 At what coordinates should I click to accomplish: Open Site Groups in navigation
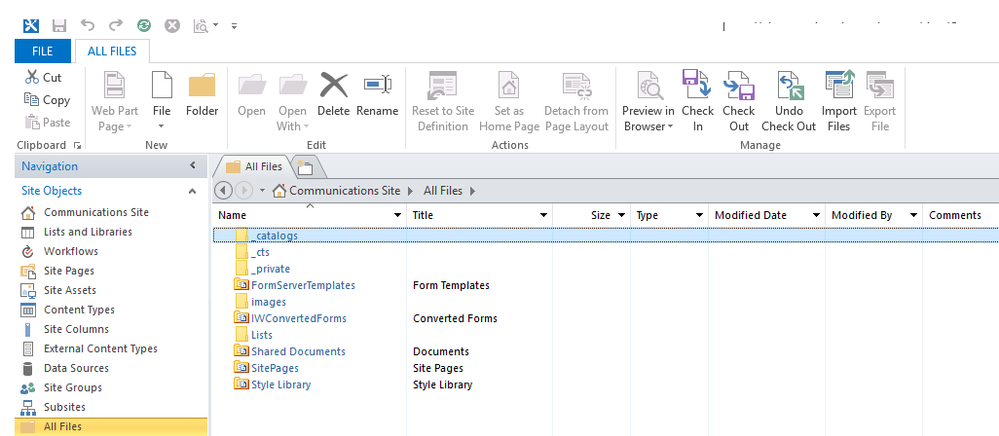[x=73, y=388]
